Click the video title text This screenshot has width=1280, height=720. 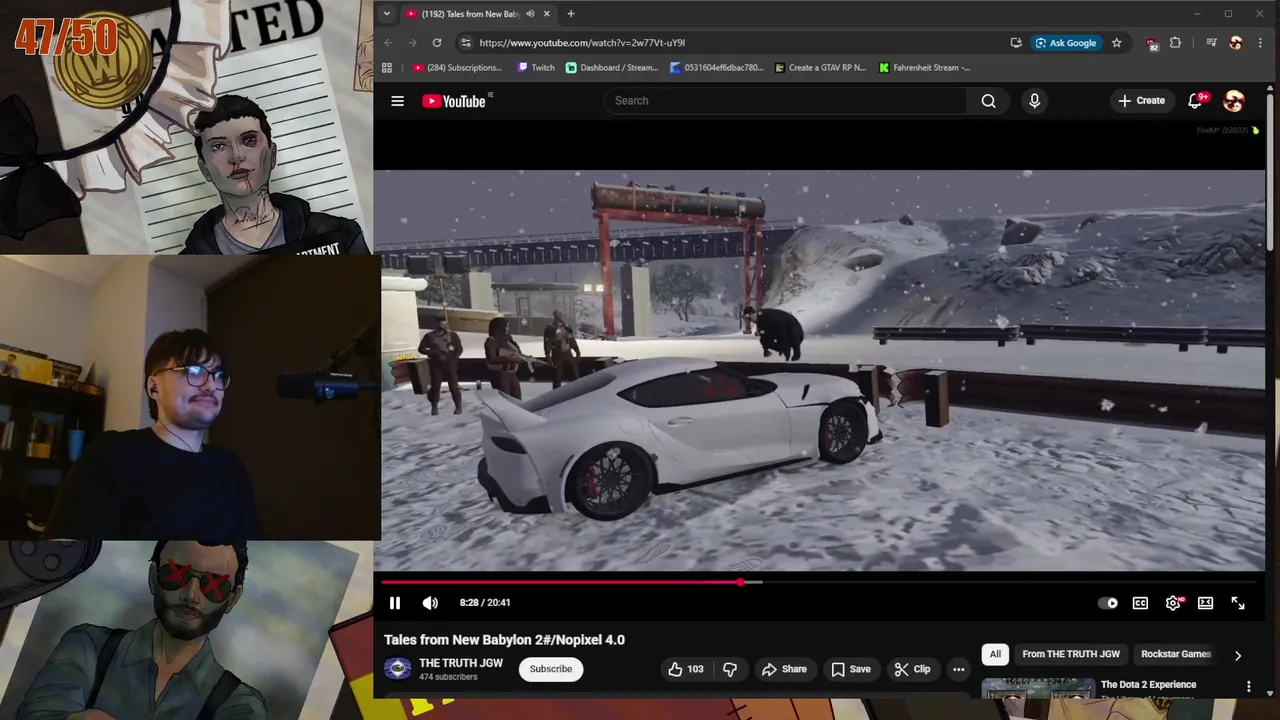click(x=504, y=640)
